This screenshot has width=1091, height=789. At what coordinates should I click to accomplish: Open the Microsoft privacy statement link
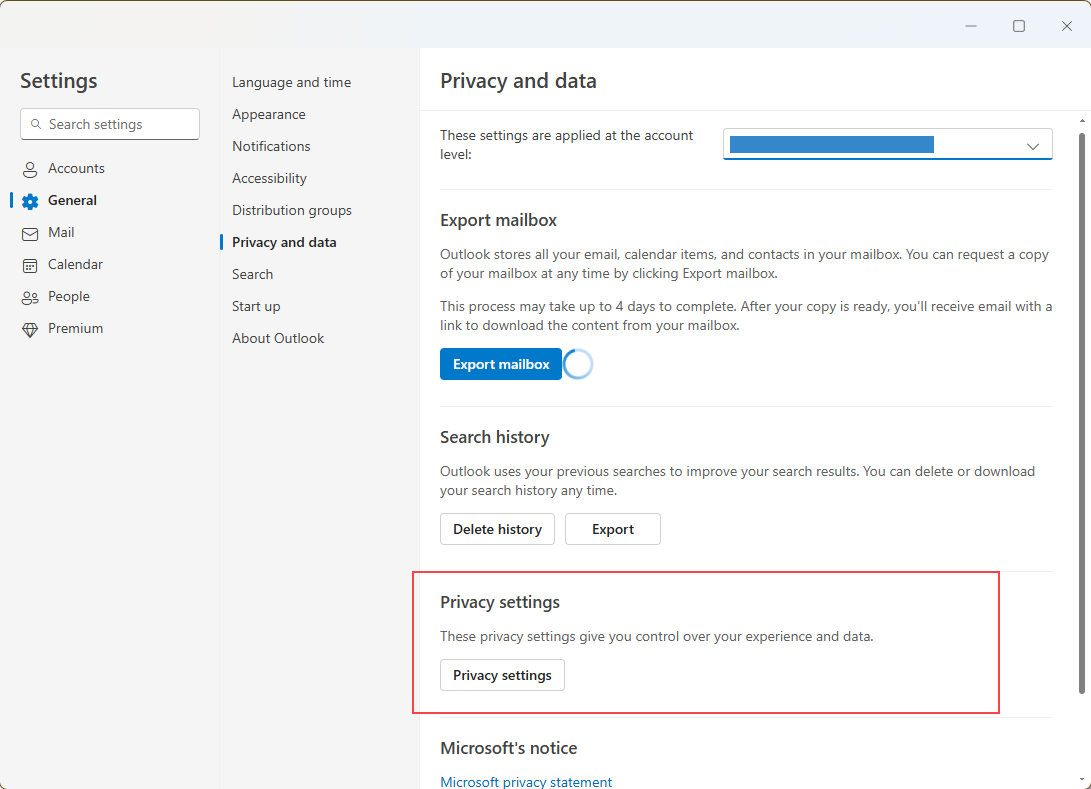pyautogui.click(x=526, y=782)
